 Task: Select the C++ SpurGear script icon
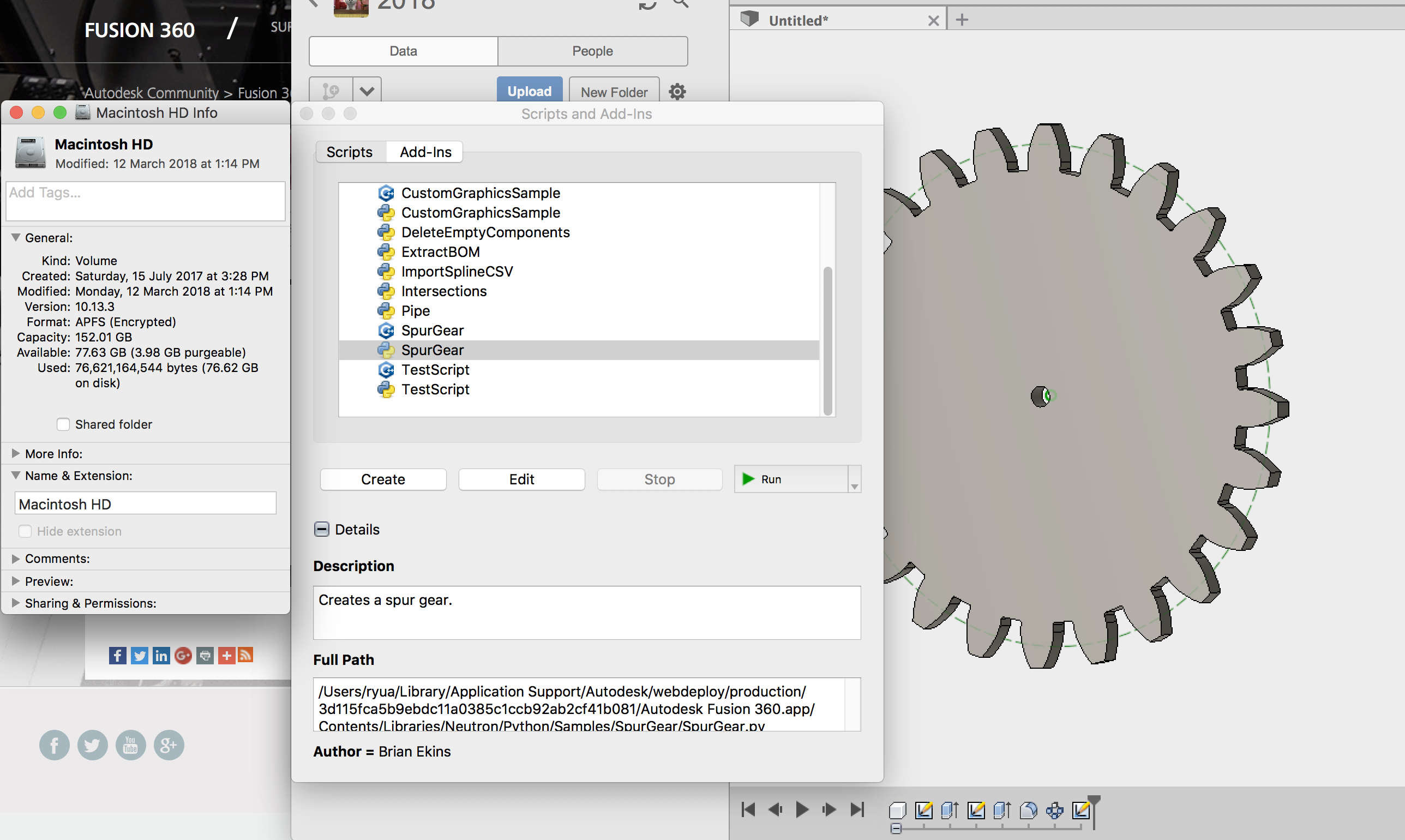click(387, 330)
